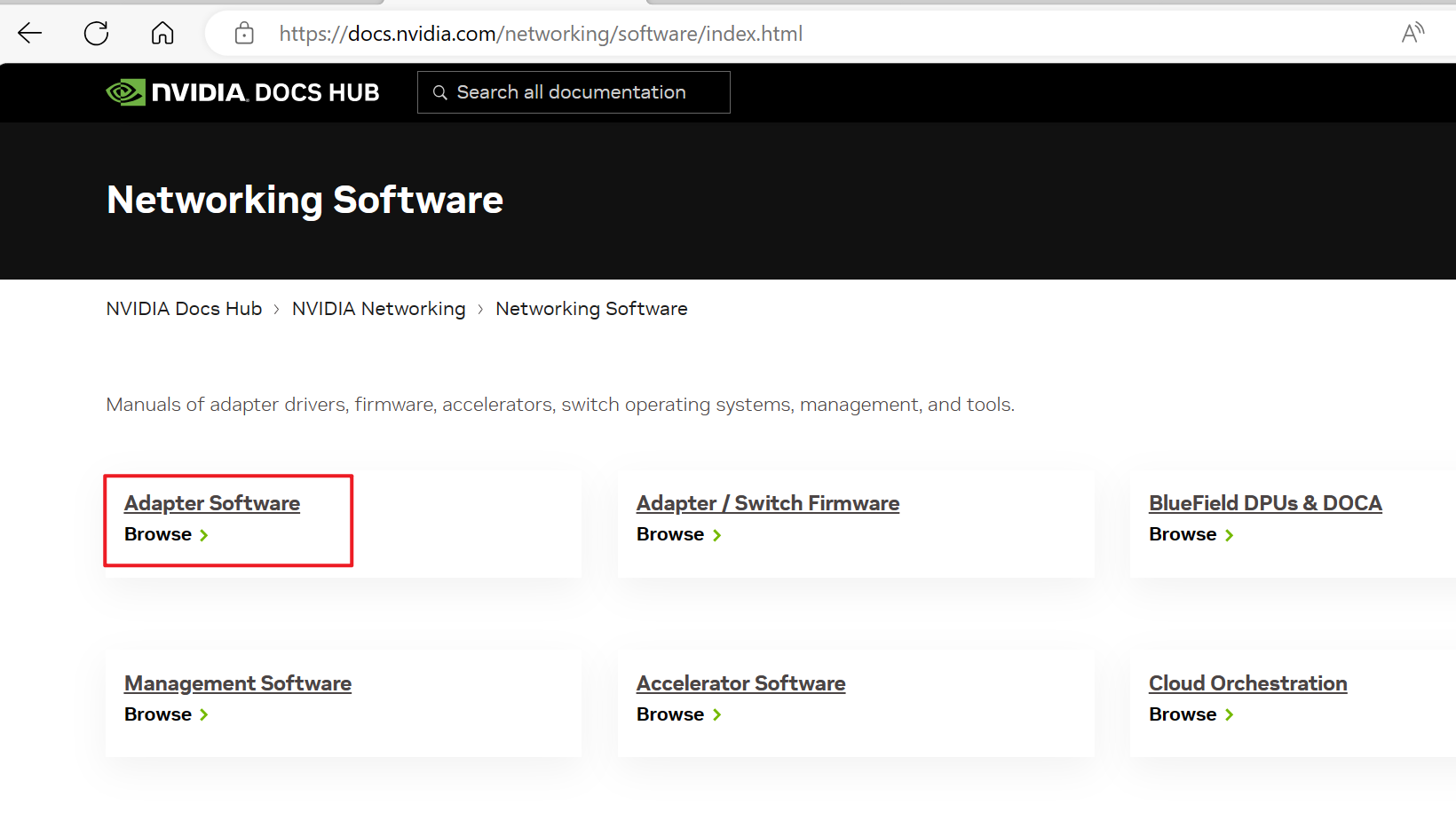Browse under BlueField DPUs & DOCA
The height and width of the screenshot is (828, 1456).
tap(1183, 534)
